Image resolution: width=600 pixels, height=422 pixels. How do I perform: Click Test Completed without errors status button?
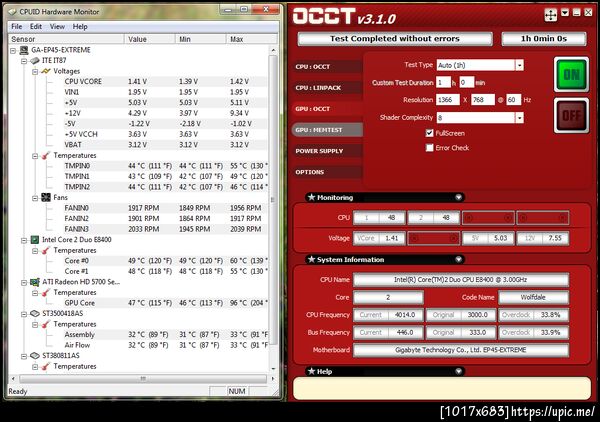395,39
